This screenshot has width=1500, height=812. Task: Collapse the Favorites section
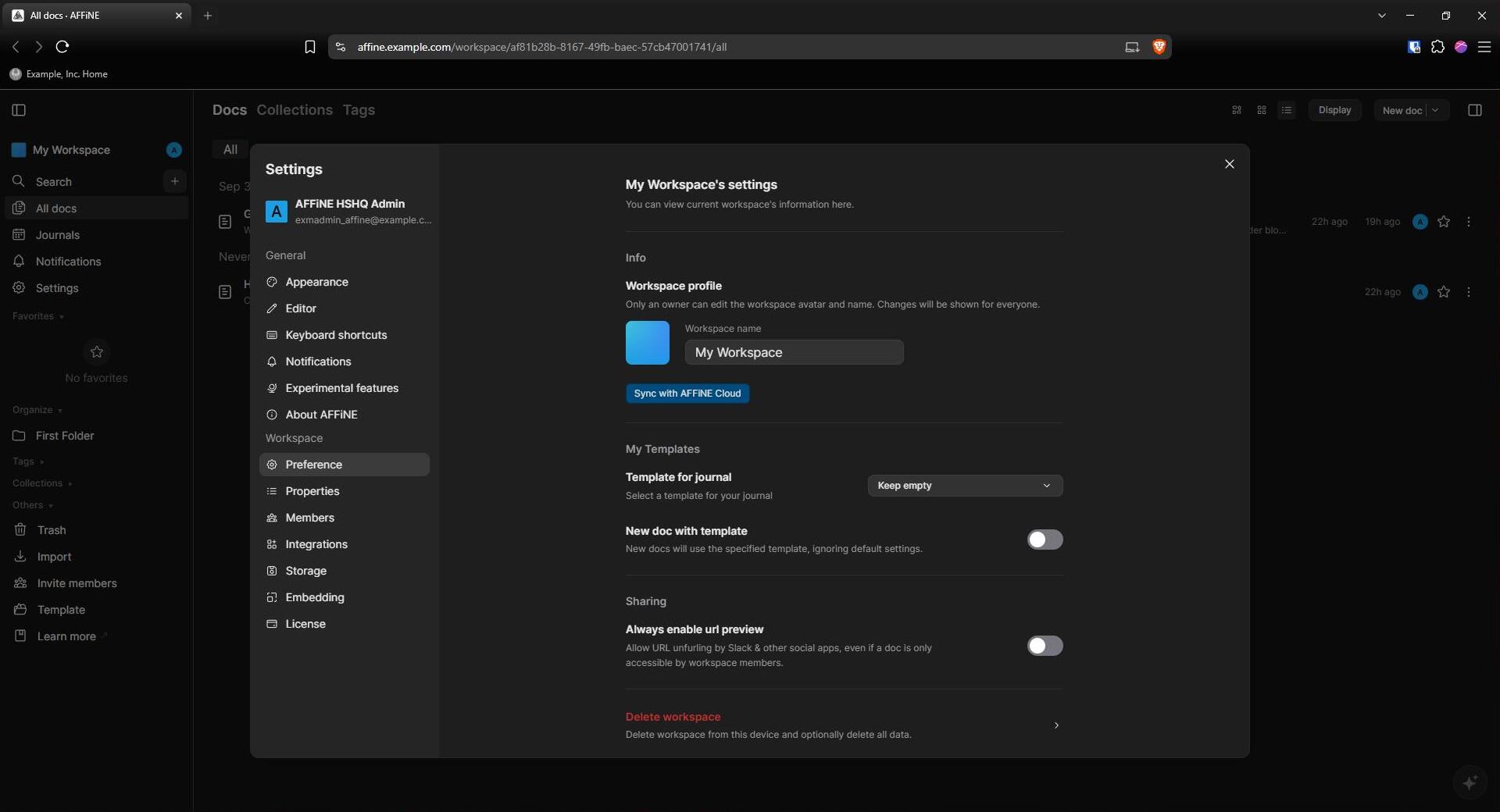point(38,316)
